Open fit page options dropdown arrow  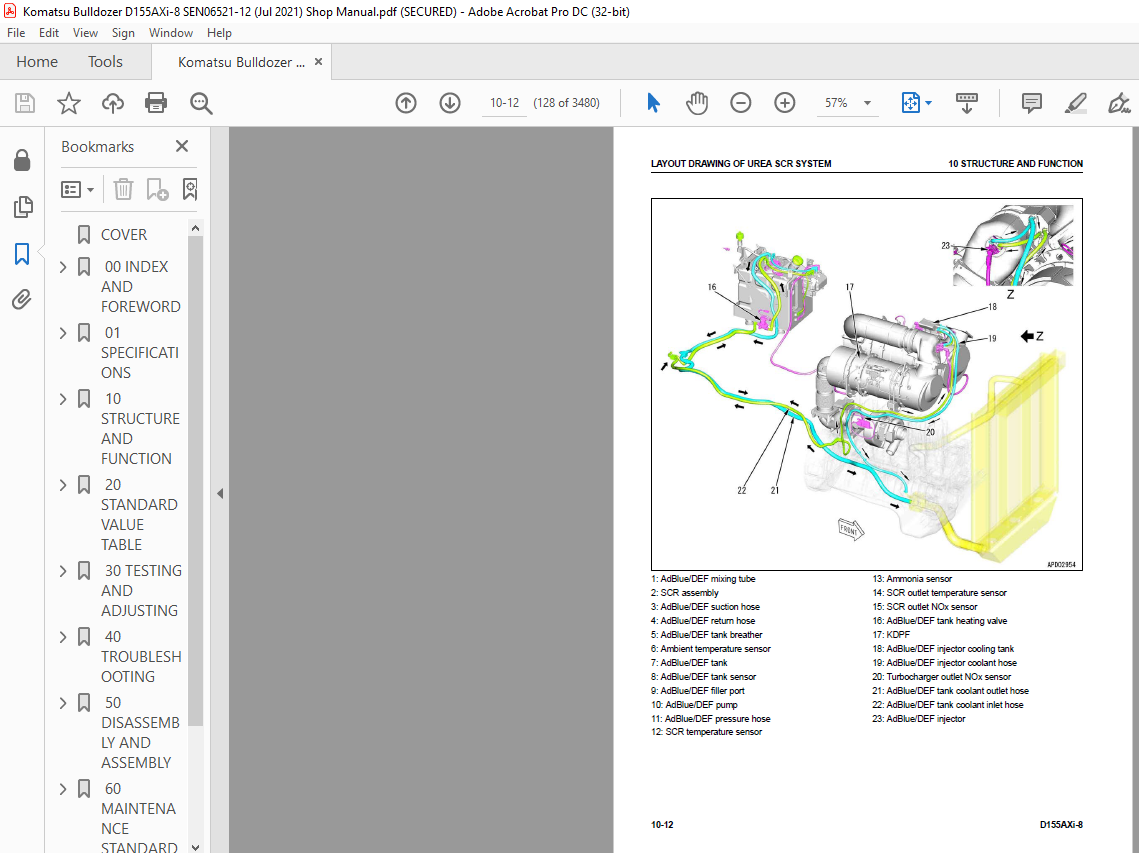click(x=928, y=103)
